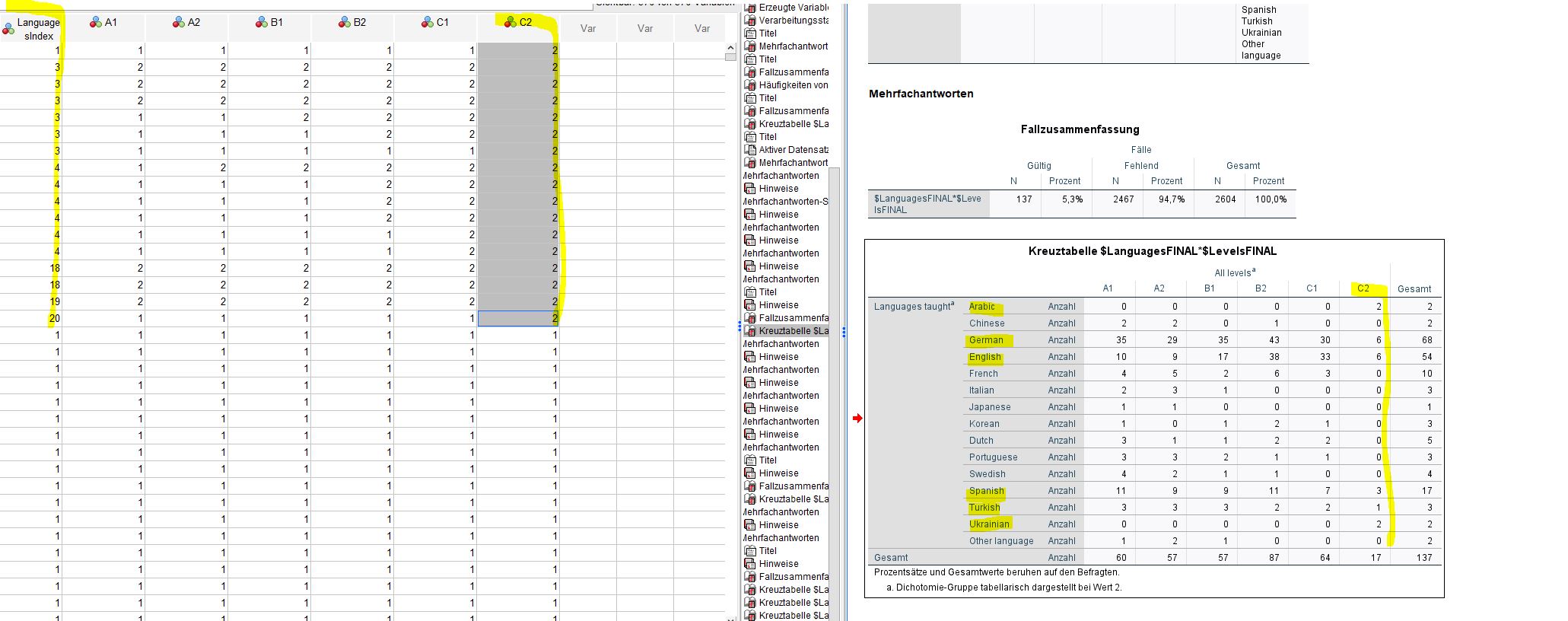Click the German row label in crosstab
This screenshot has height=621, width=1568.
pyautogui.click(x=986, y=340)
